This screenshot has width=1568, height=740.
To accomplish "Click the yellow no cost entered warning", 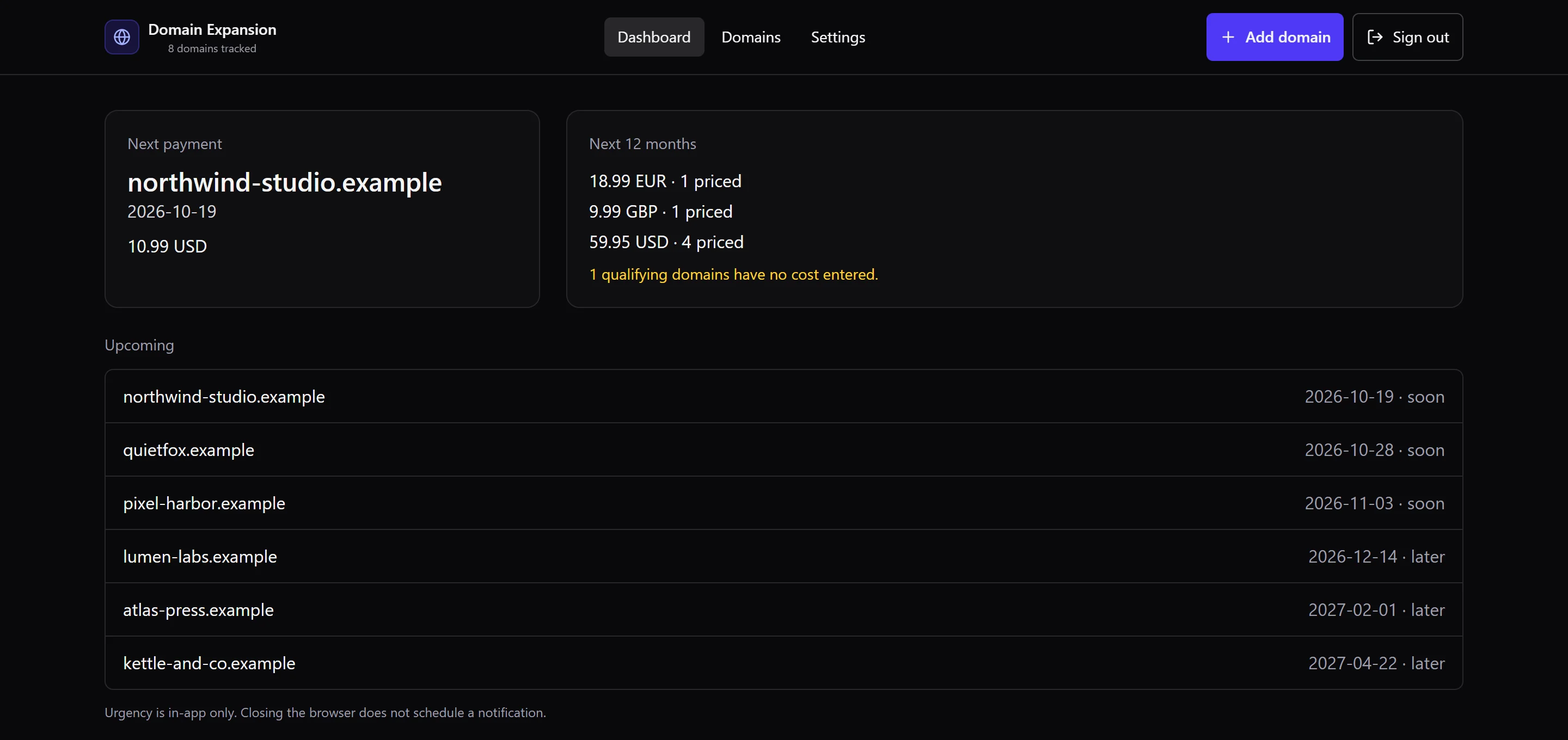I will (733, 274).
